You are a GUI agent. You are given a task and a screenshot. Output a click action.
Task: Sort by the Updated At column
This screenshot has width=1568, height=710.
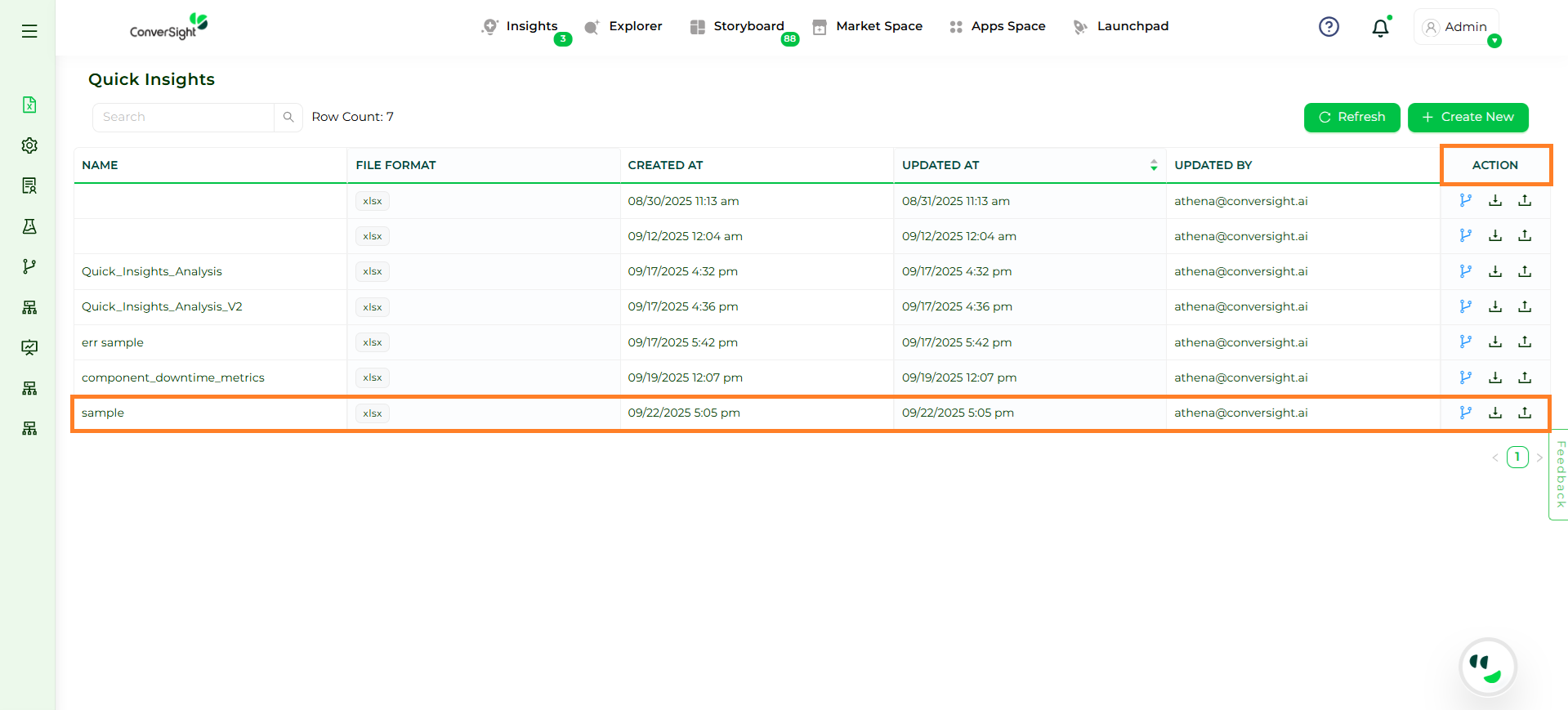pyautogui.click(x=1153, y=165)
